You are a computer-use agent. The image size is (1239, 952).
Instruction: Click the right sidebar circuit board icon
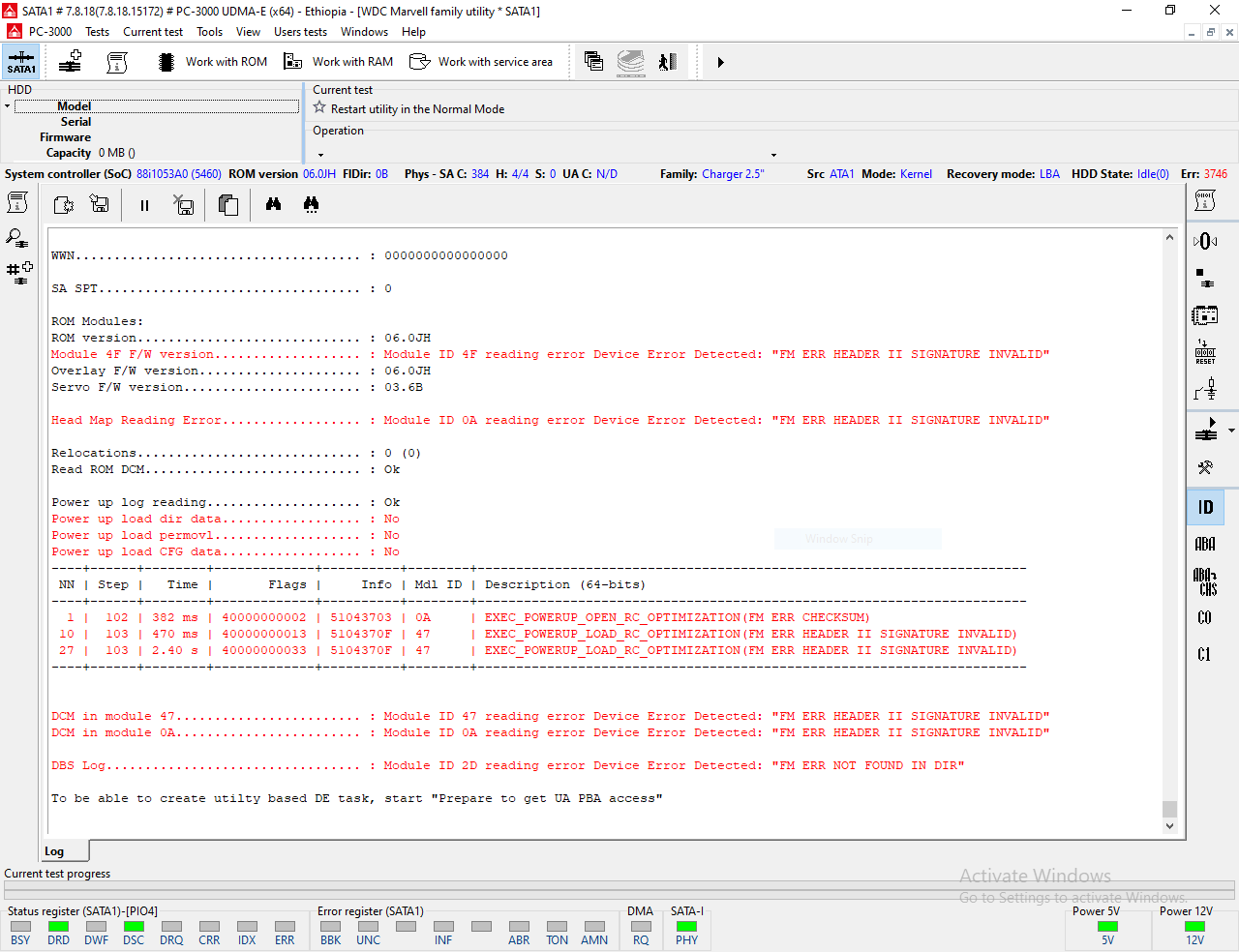click(x=1205, y=315)
